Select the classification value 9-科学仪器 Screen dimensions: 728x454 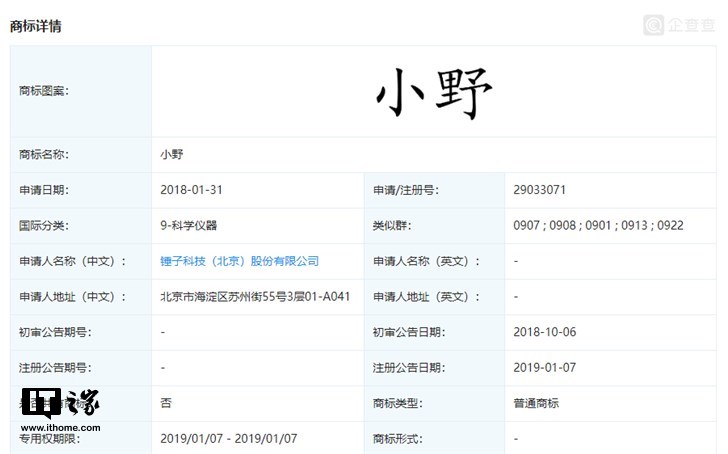(188, 226)
